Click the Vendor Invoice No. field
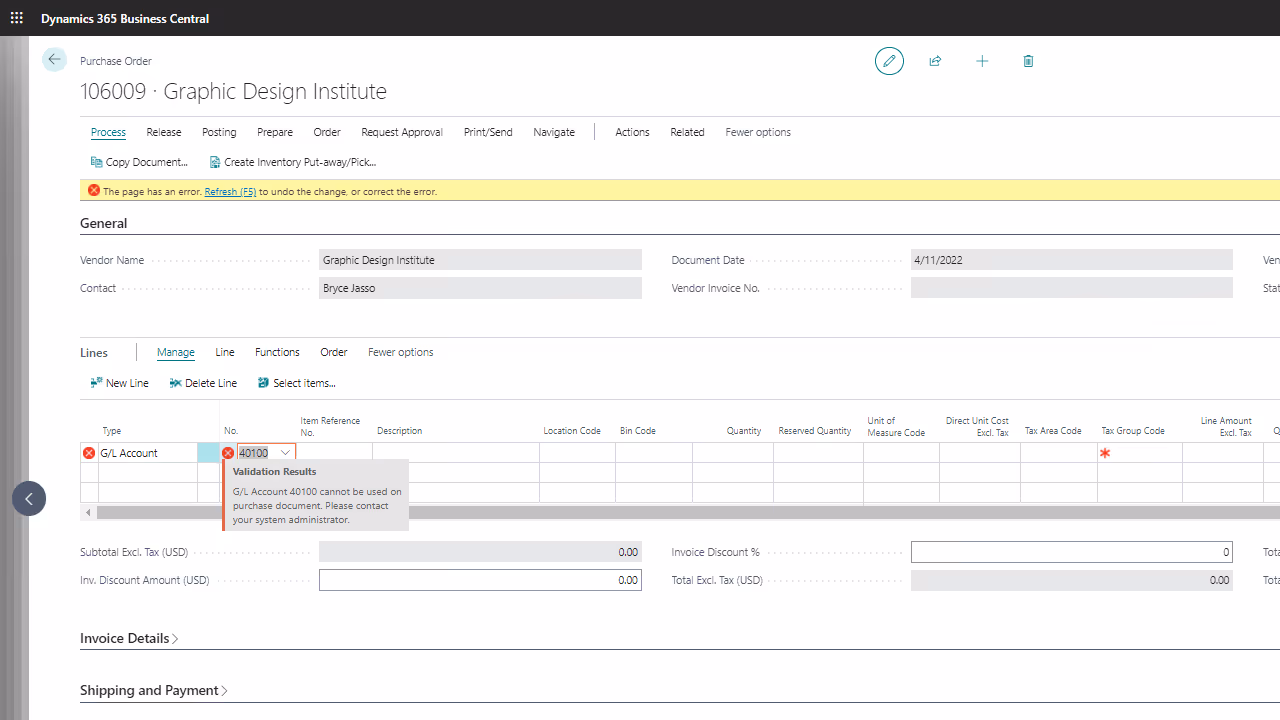 point(1072,288)
